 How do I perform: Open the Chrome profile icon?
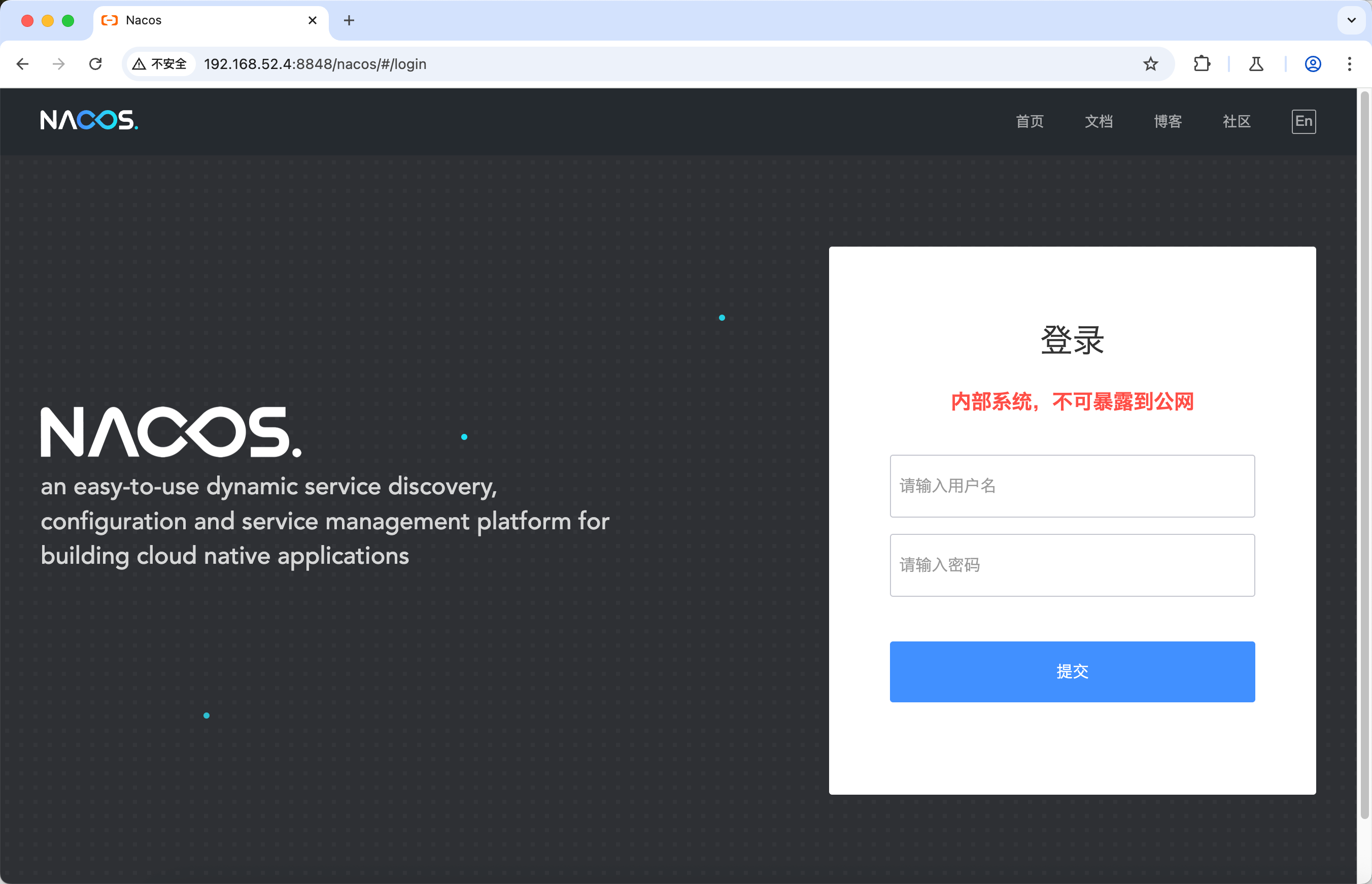[x=1312, y=64]
